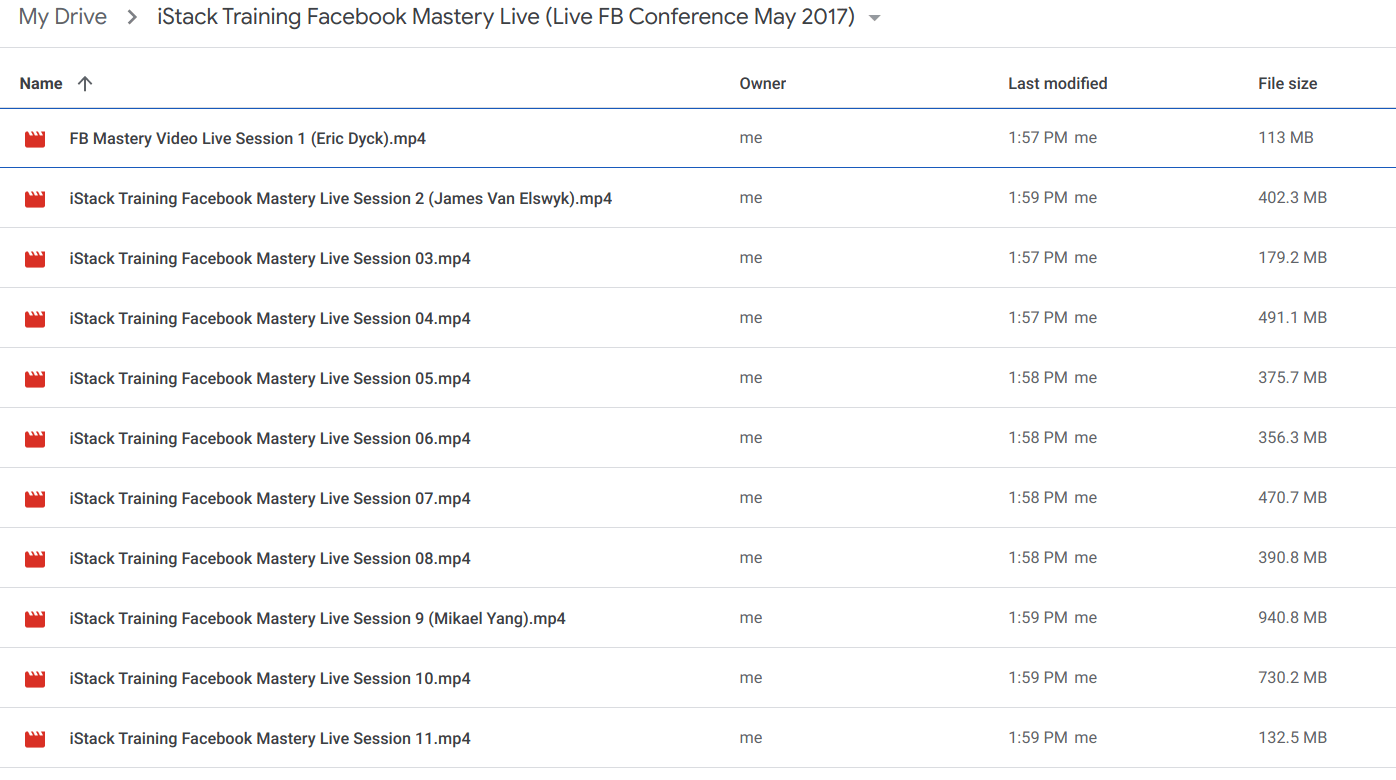Sort files by Name column header
This screenshot has width=1396, height=780.
pyautogui.click(x=41, y=84)
